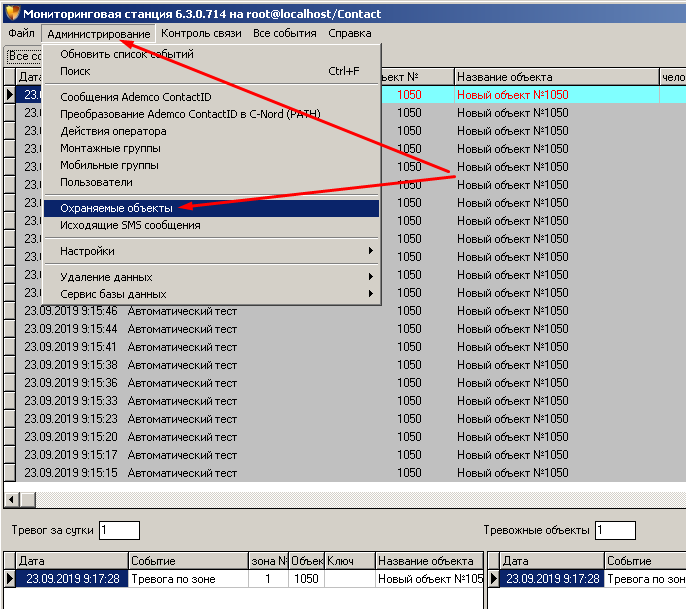
Task: Choose Поиск Ctrl+F menu entry
Action: click(x=211, y=71)
